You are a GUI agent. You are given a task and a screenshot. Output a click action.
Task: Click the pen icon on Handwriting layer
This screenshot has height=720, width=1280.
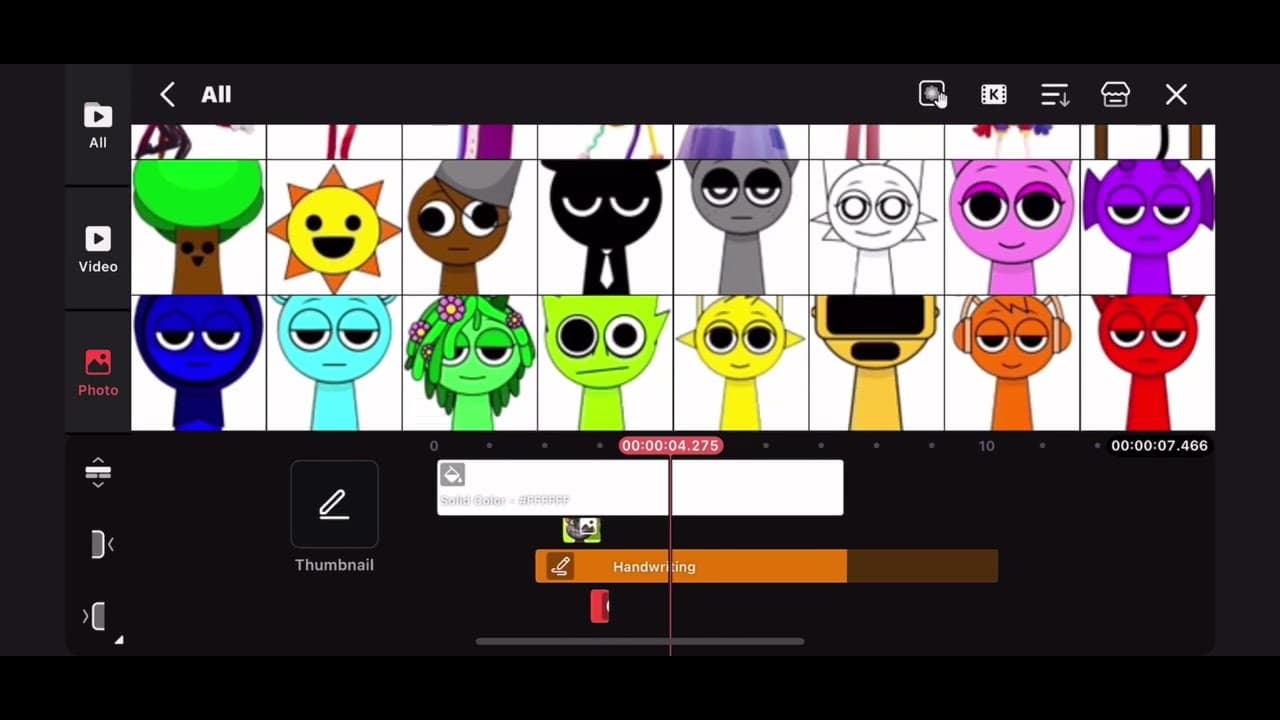tap(560, 566)
